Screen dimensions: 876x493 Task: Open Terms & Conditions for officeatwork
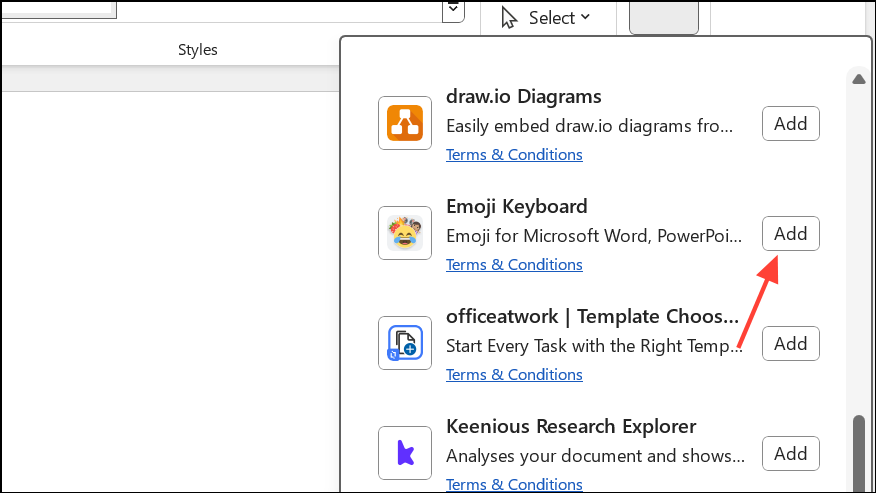[x=514, y=375]
